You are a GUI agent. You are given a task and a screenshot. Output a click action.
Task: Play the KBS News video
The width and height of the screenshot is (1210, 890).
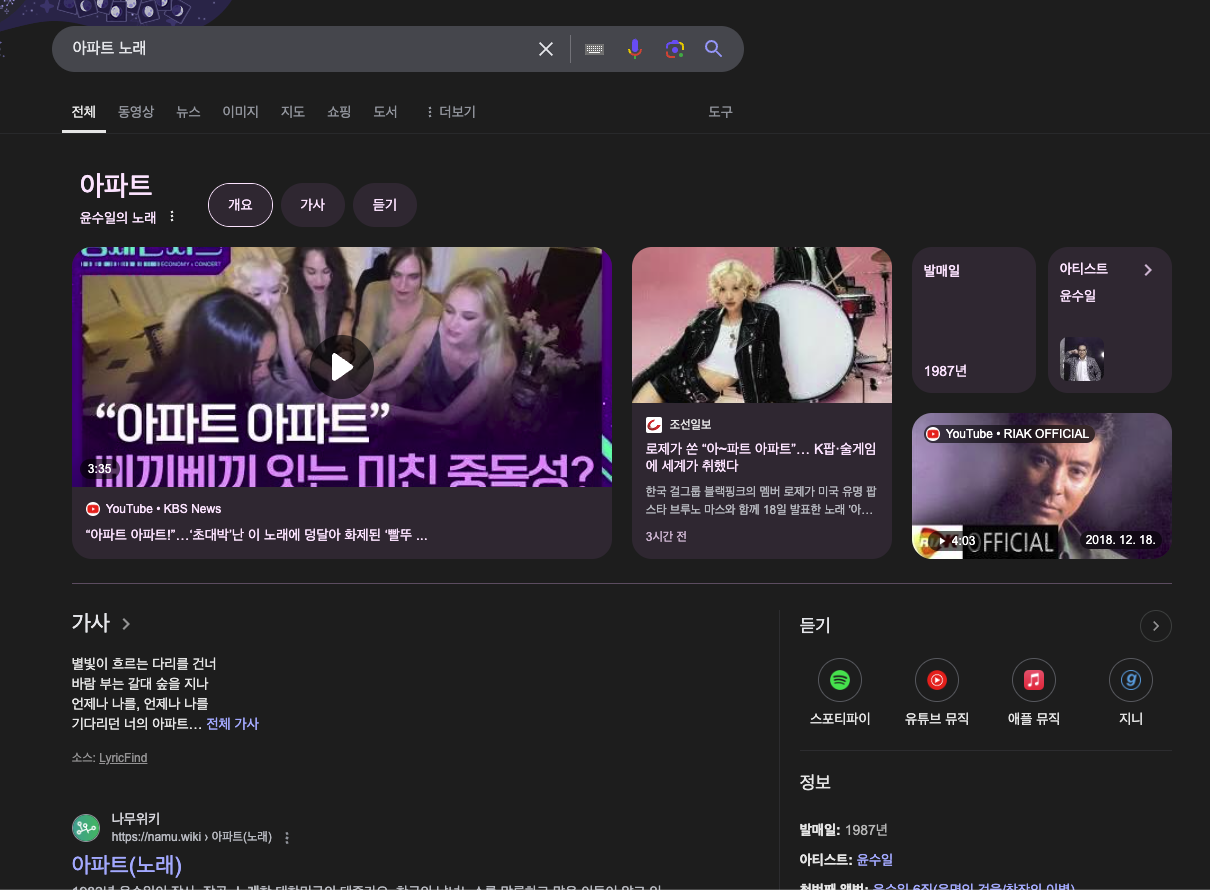click(x=342, y=367)
